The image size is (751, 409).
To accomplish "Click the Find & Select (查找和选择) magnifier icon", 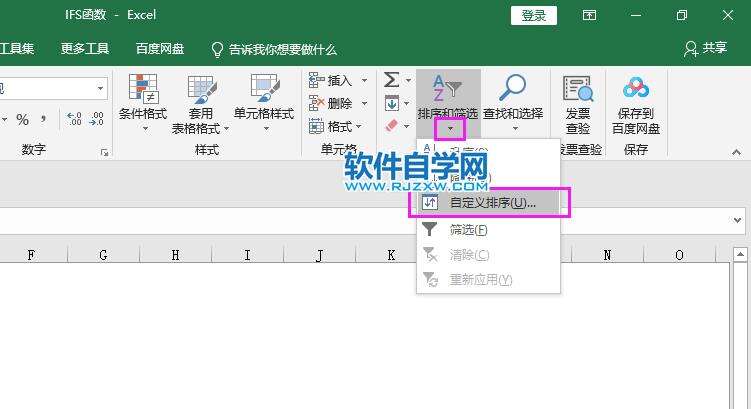I will coord(512,87).
